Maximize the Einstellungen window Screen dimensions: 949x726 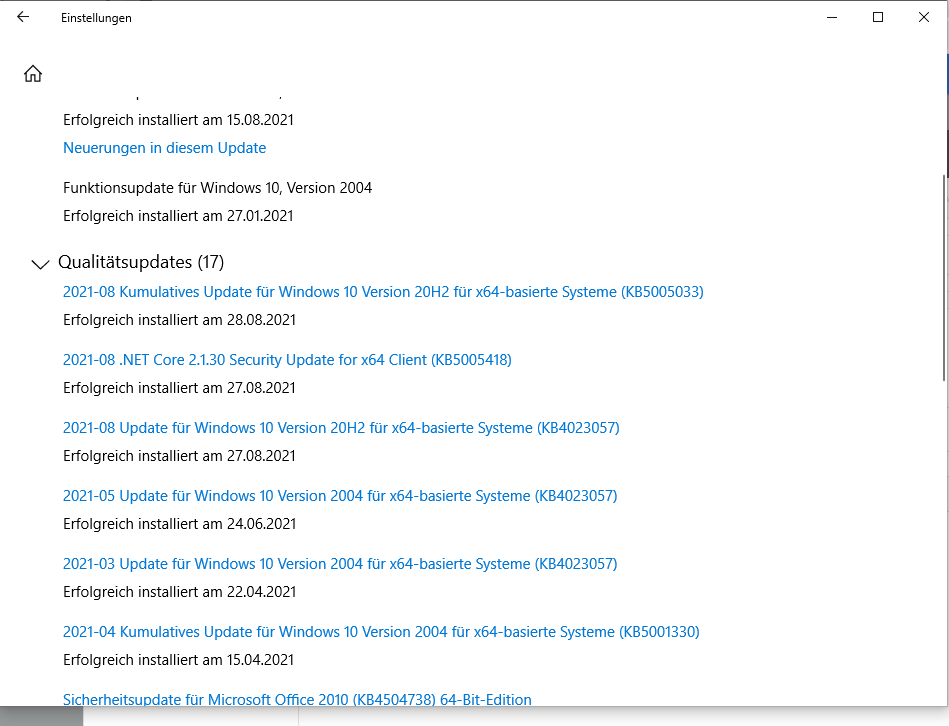[878, 17]
